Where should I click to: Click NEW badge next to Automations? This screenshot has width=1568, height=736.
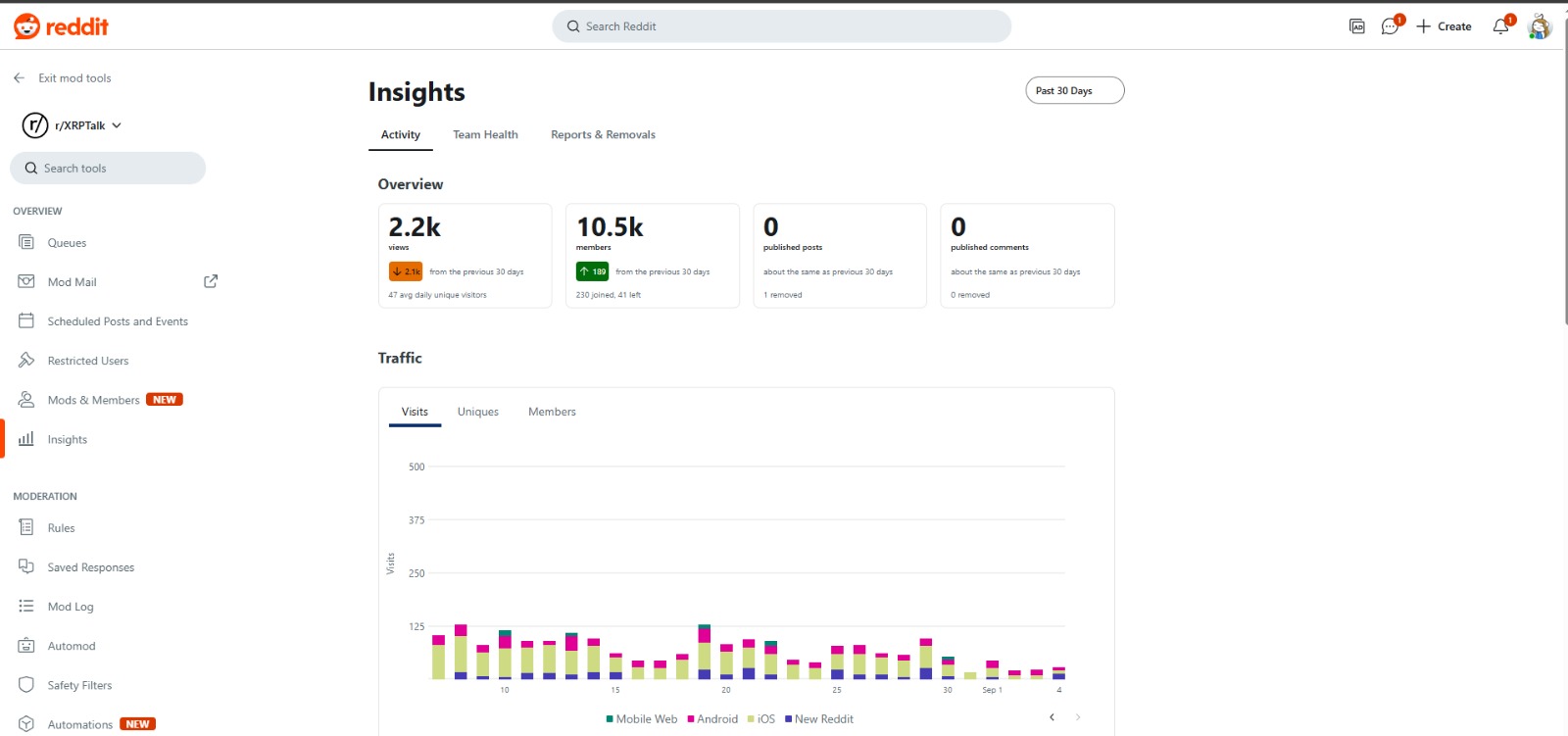(x=137, y=724)
